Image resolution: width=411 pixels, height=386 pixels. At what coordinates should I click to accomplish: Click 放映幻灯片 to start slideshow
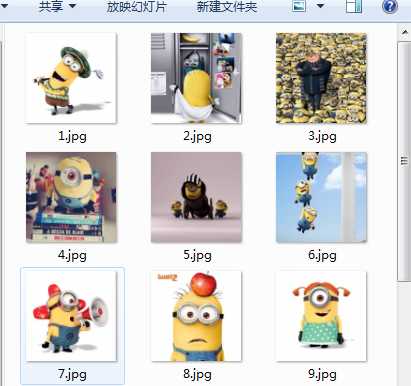[x=136, y=7]
